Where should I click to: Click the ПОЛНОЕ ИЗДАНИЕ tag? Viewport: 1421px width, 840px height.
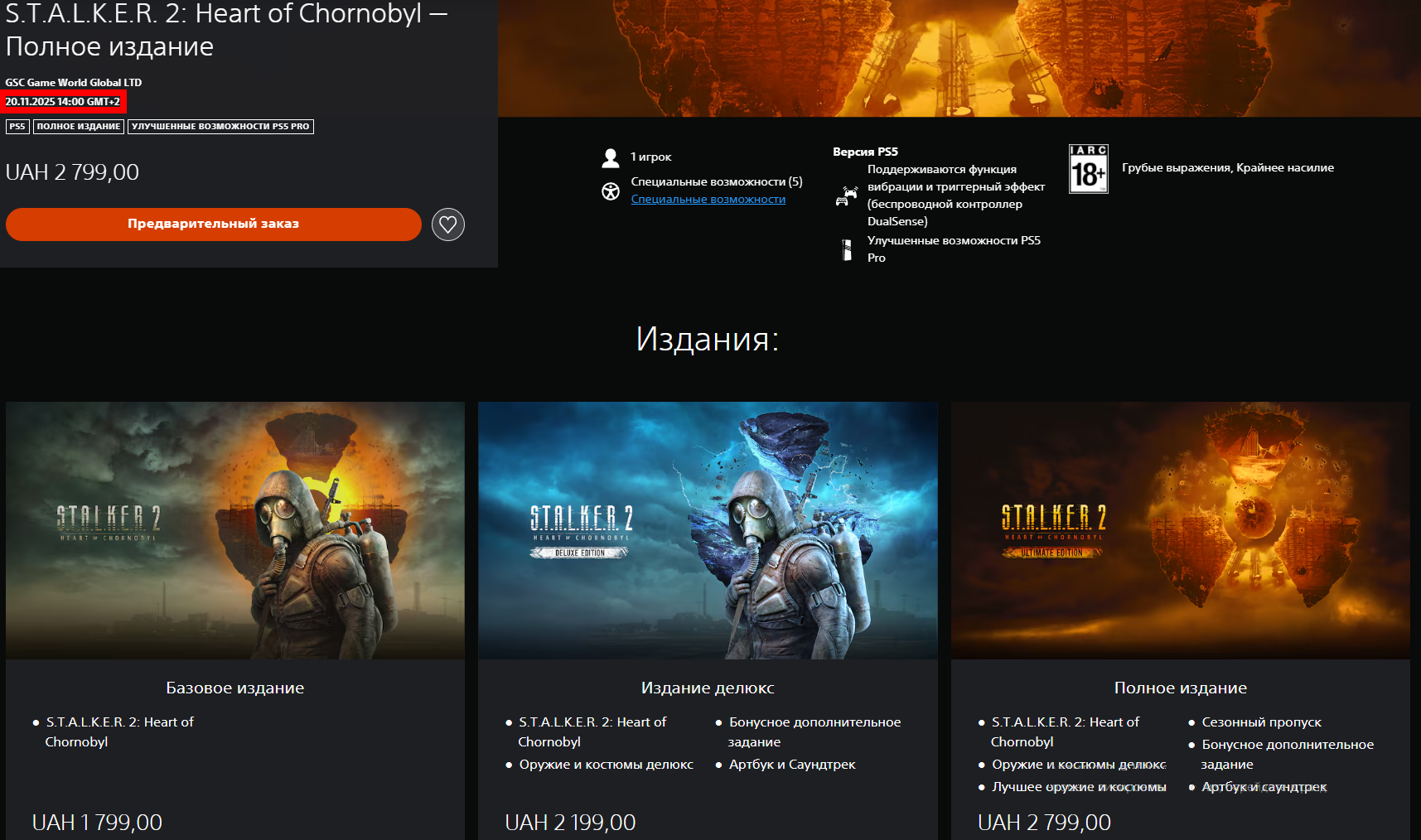coord(79,127)
